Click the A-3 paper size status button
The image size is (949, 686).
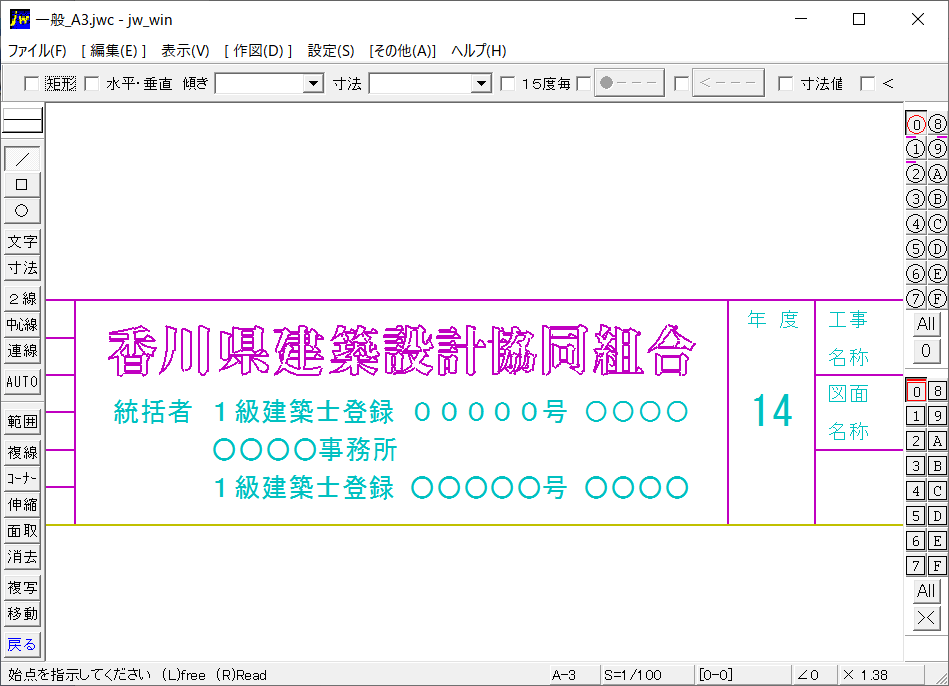tap(574, 674)
